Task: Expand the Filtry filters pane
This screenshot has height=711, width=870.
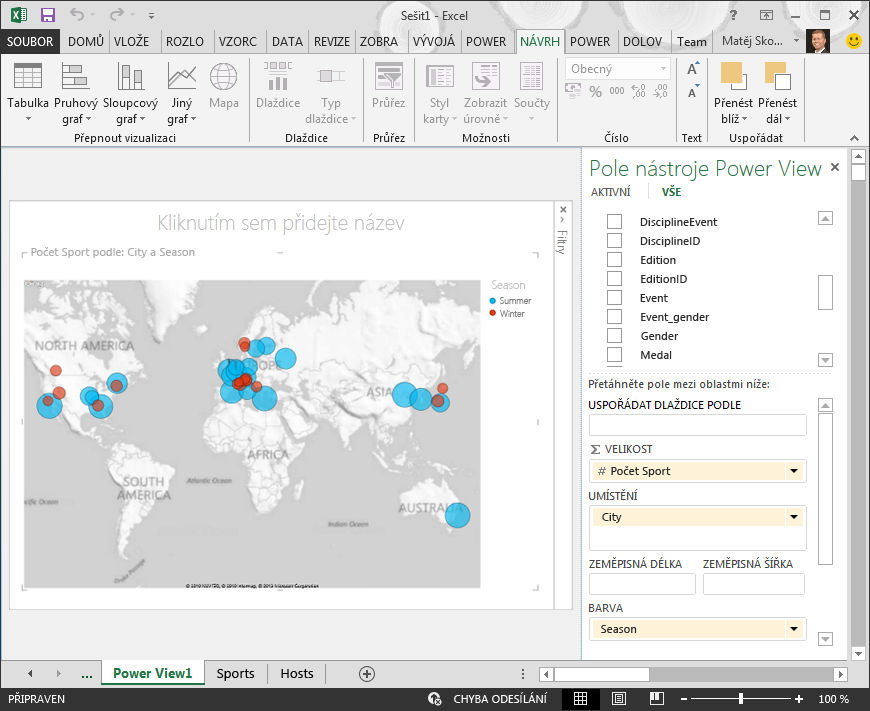Action: tap(562, 220)
